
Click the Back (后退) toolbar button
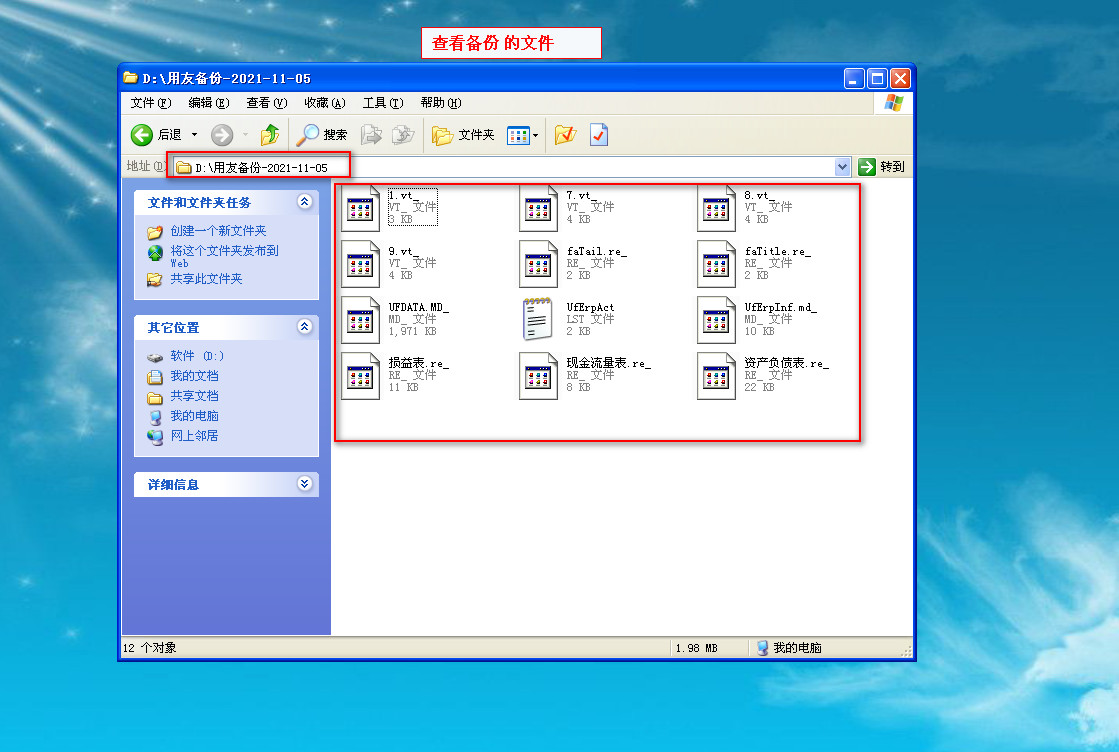pyautogui.click(x=155, y=135)
